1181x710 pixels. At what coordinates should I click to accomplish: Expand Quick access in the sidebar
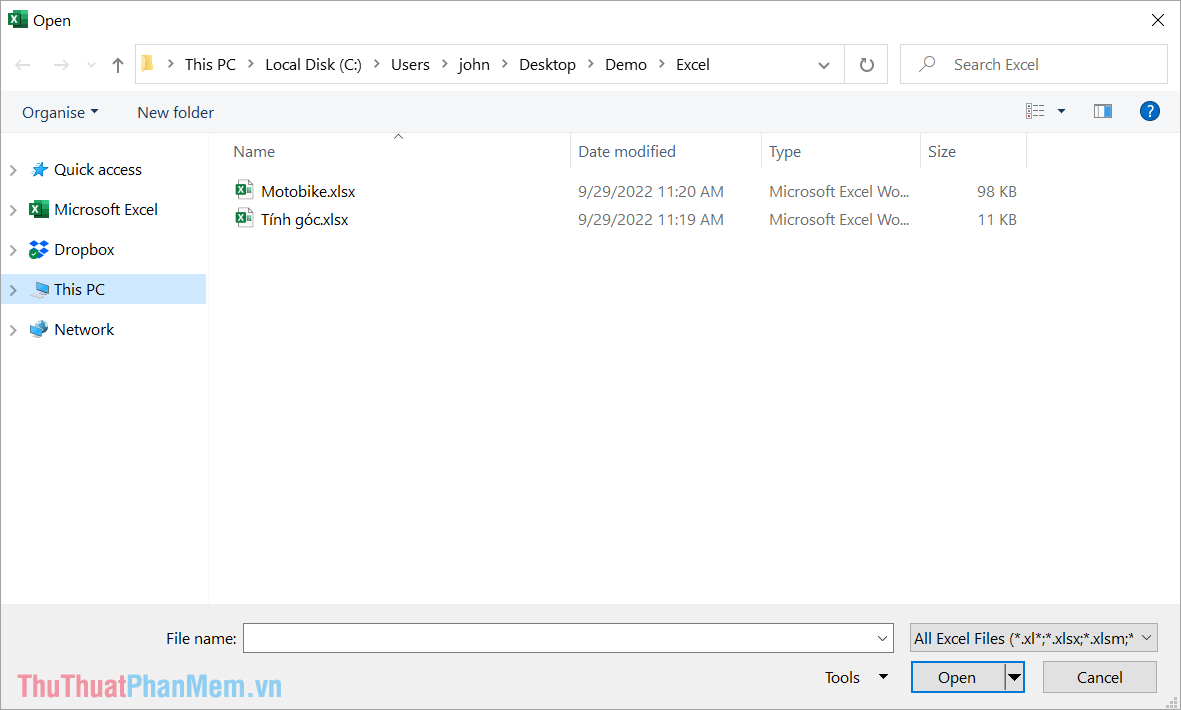coord(13,169)
